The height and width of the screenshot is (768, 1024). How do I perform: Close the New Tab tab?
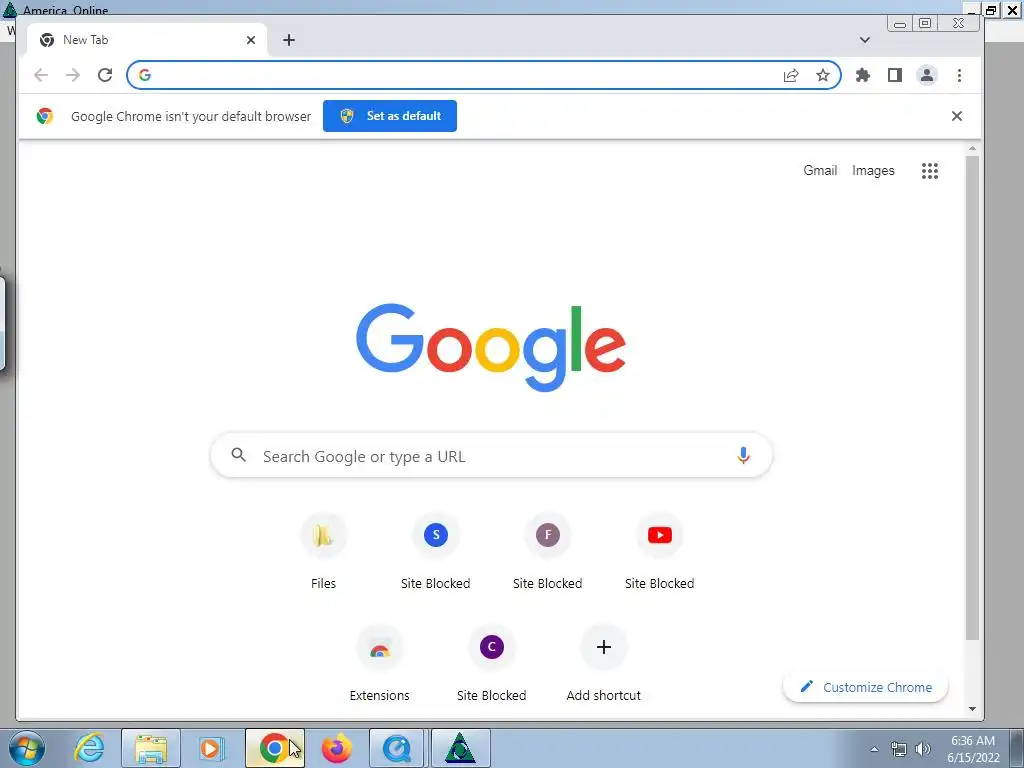(x=251, y=40)
